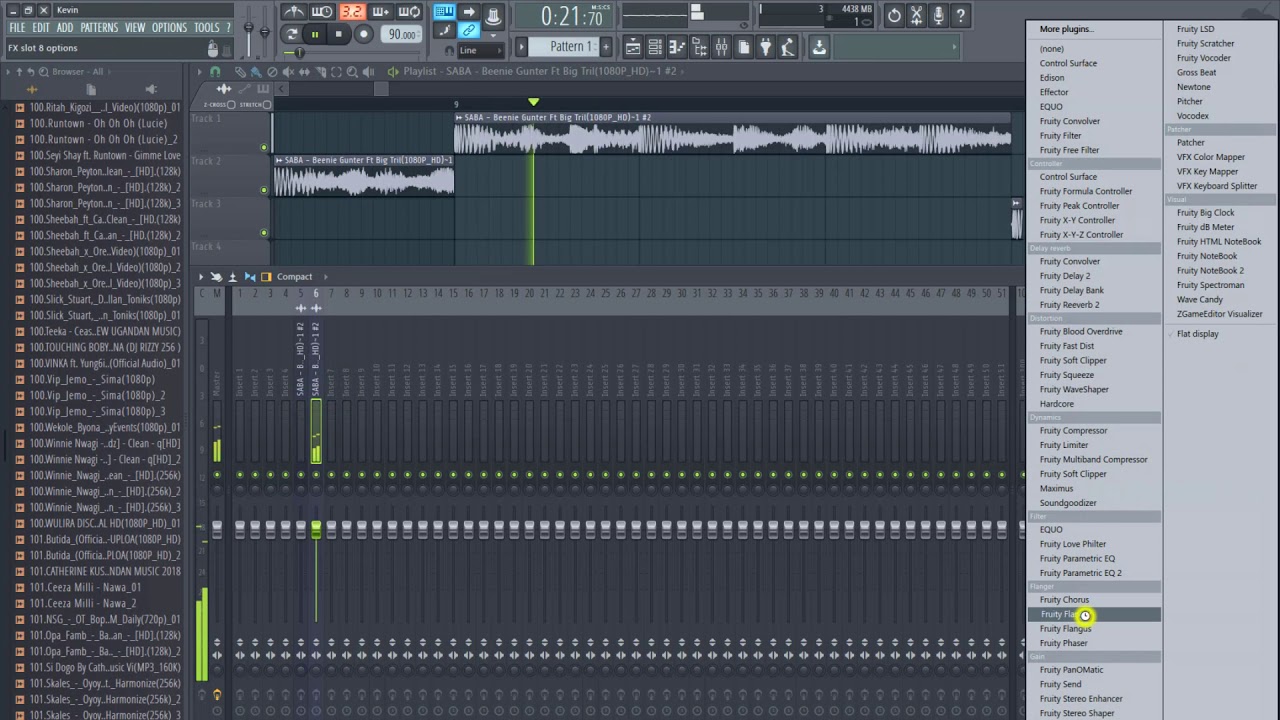Open the PATTERNS menu

pyautogui.click(x=99, y=28)
